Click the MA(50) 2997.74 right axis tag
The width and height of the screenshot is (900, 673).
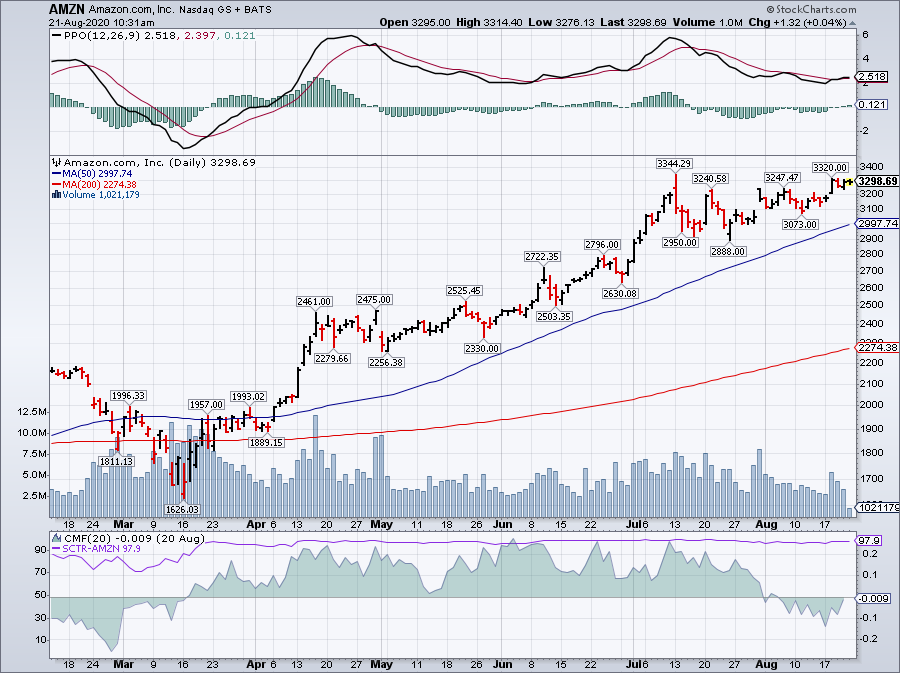click(876, 224)
